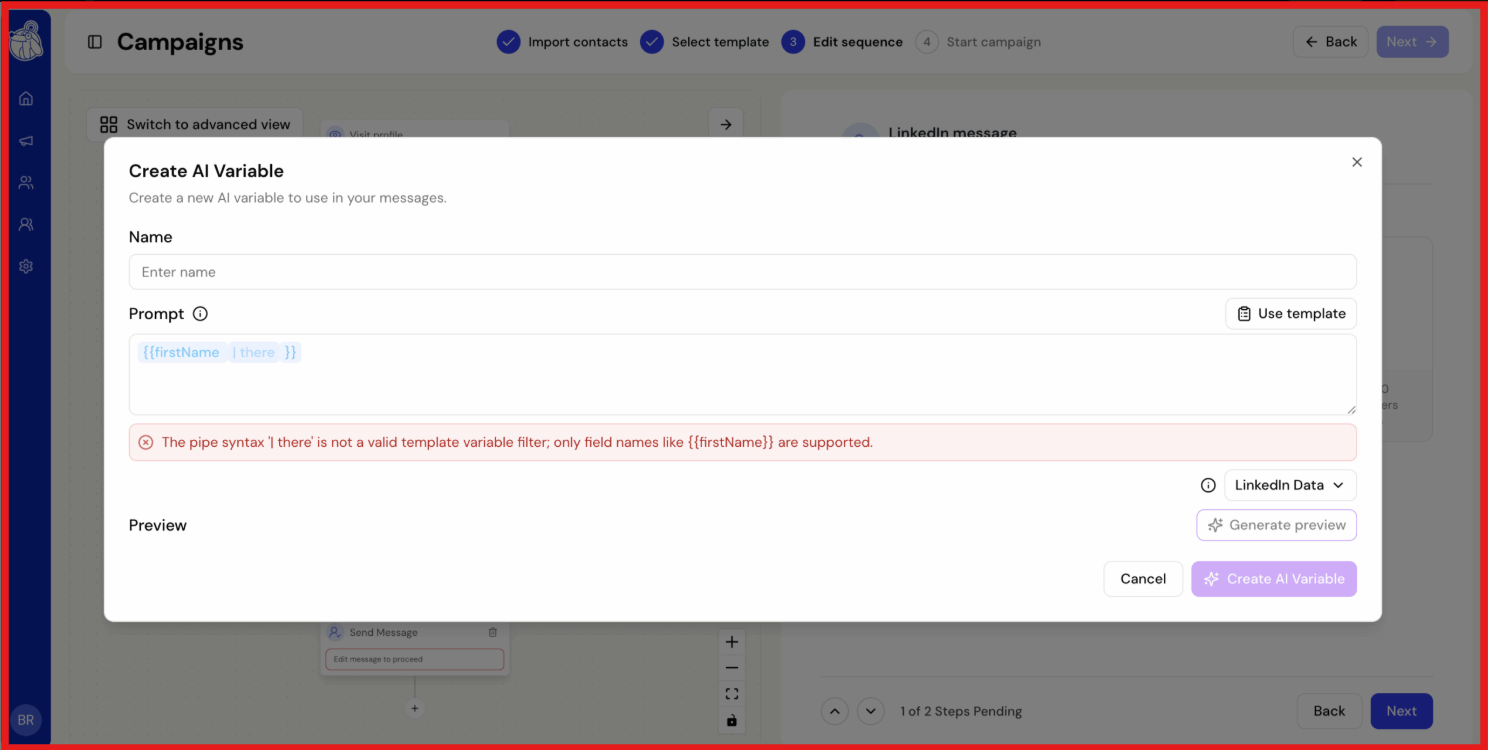1488x750 pixels.
Task: Toggle the sidebar panel icon near Campaigns
Action: [95, 42]
